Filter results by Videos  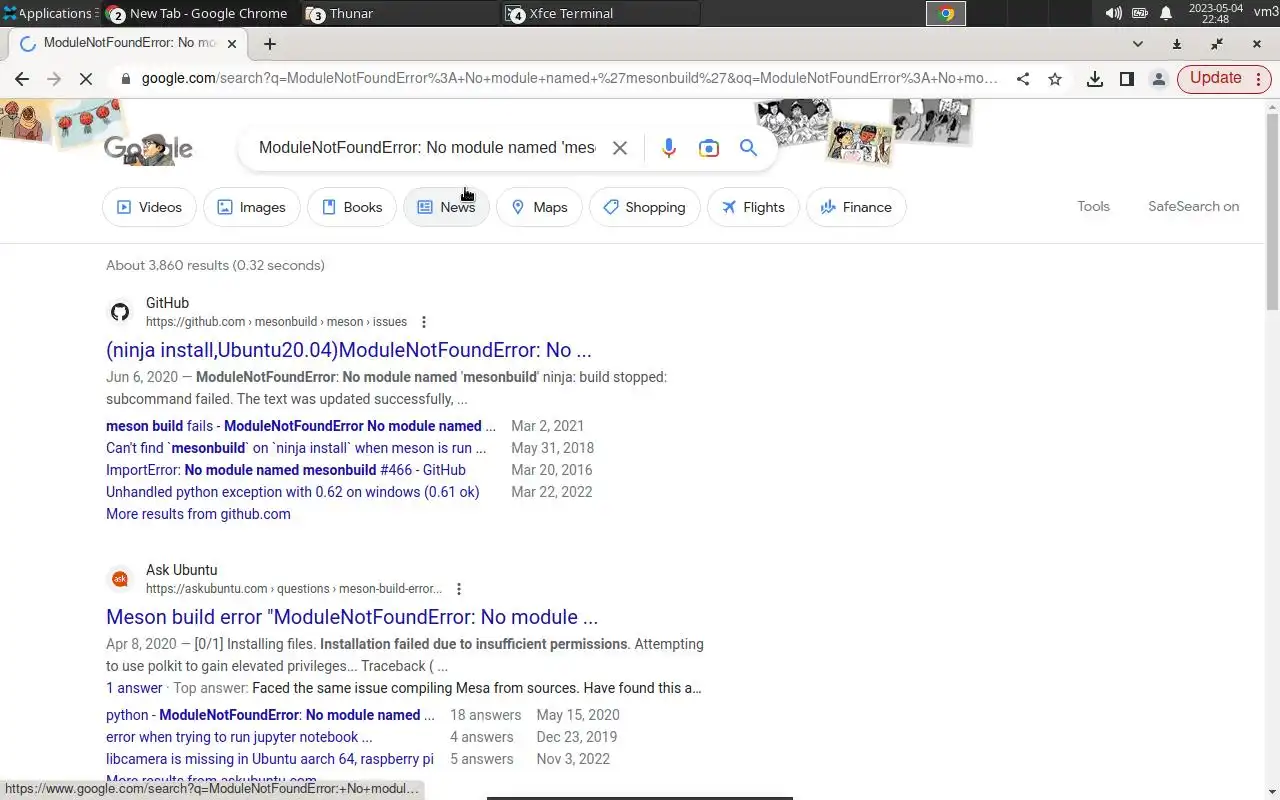click(149, 207)
